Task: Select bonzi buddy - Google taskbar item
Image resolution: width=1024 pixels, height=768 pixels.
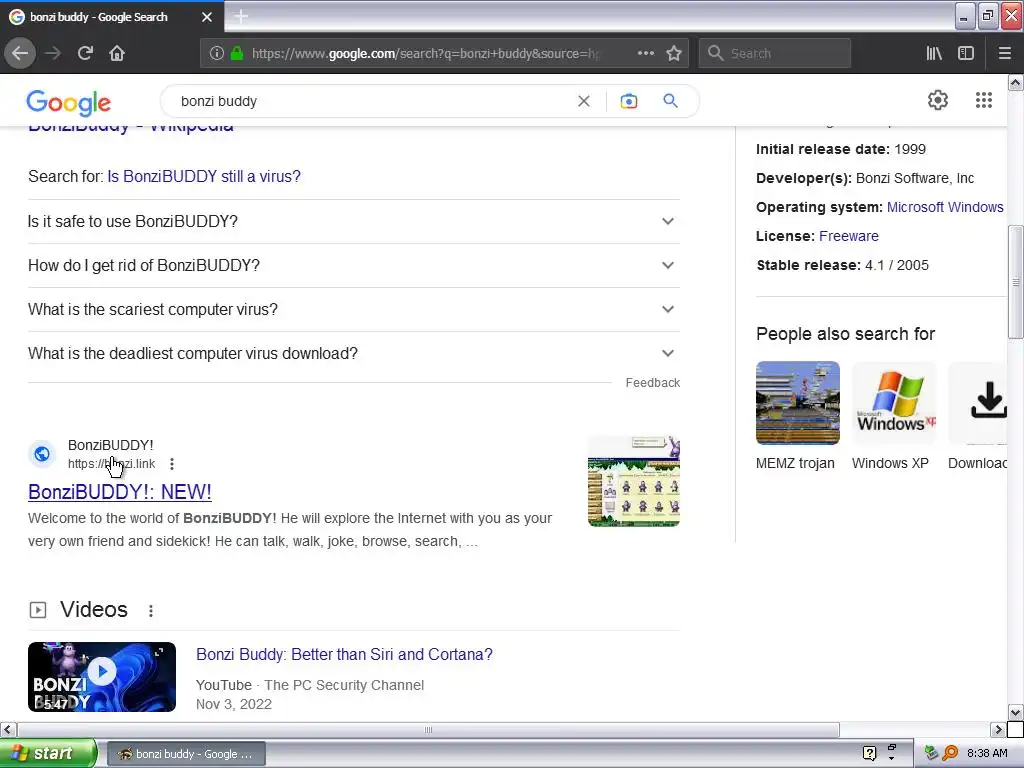Action: click(x=185, y=754)
